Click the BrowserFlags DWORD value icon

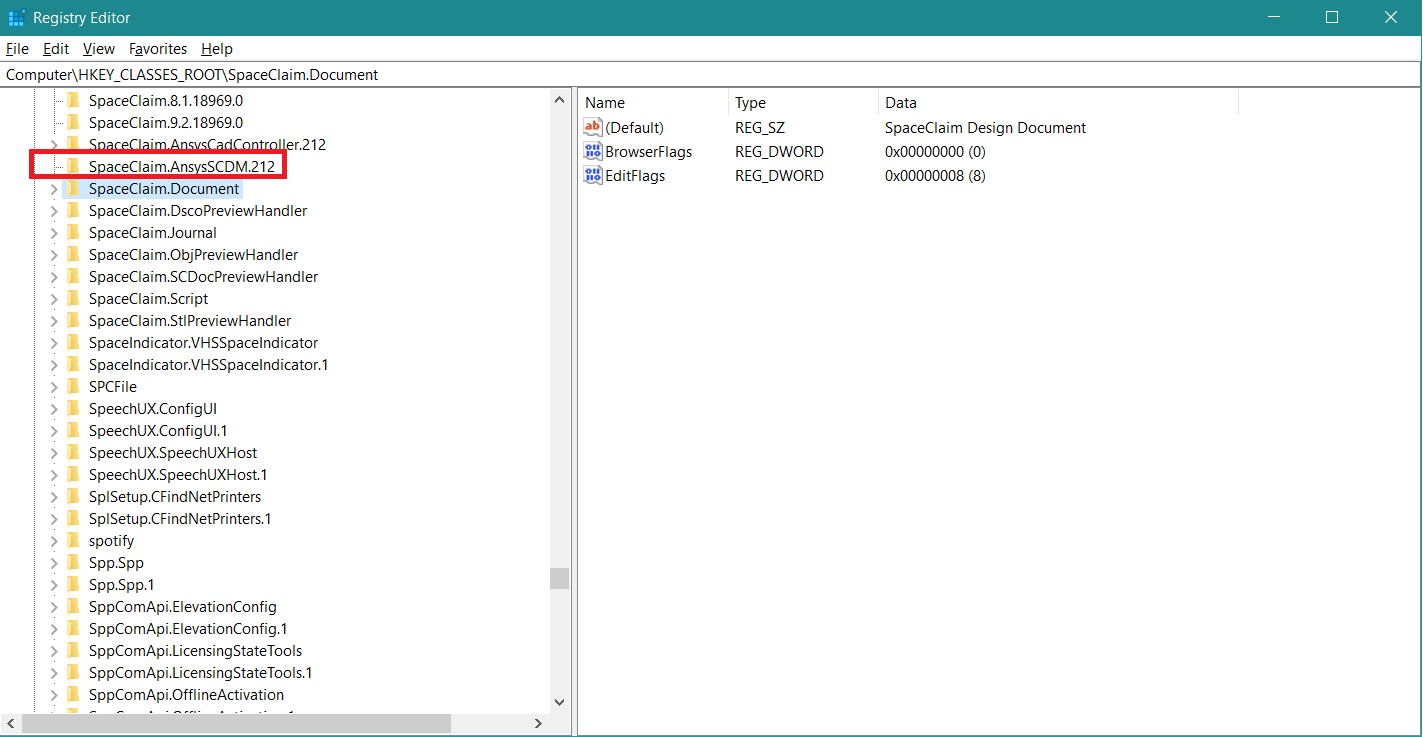point(593,152)
